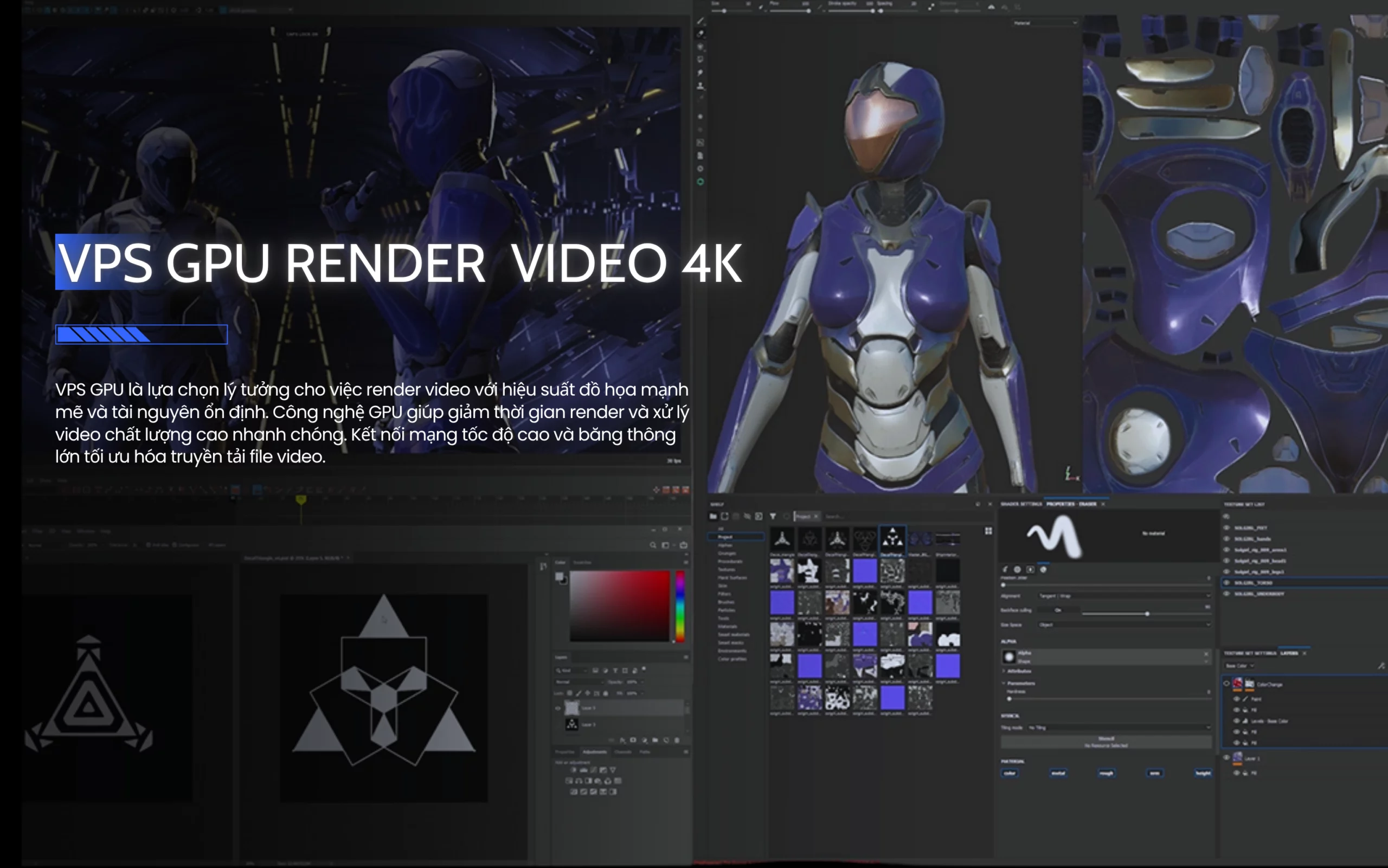Toggle Backface culling On switch
This screenshot has height=868, width=1388.
pyautogui.click(x=1058, y=610)
